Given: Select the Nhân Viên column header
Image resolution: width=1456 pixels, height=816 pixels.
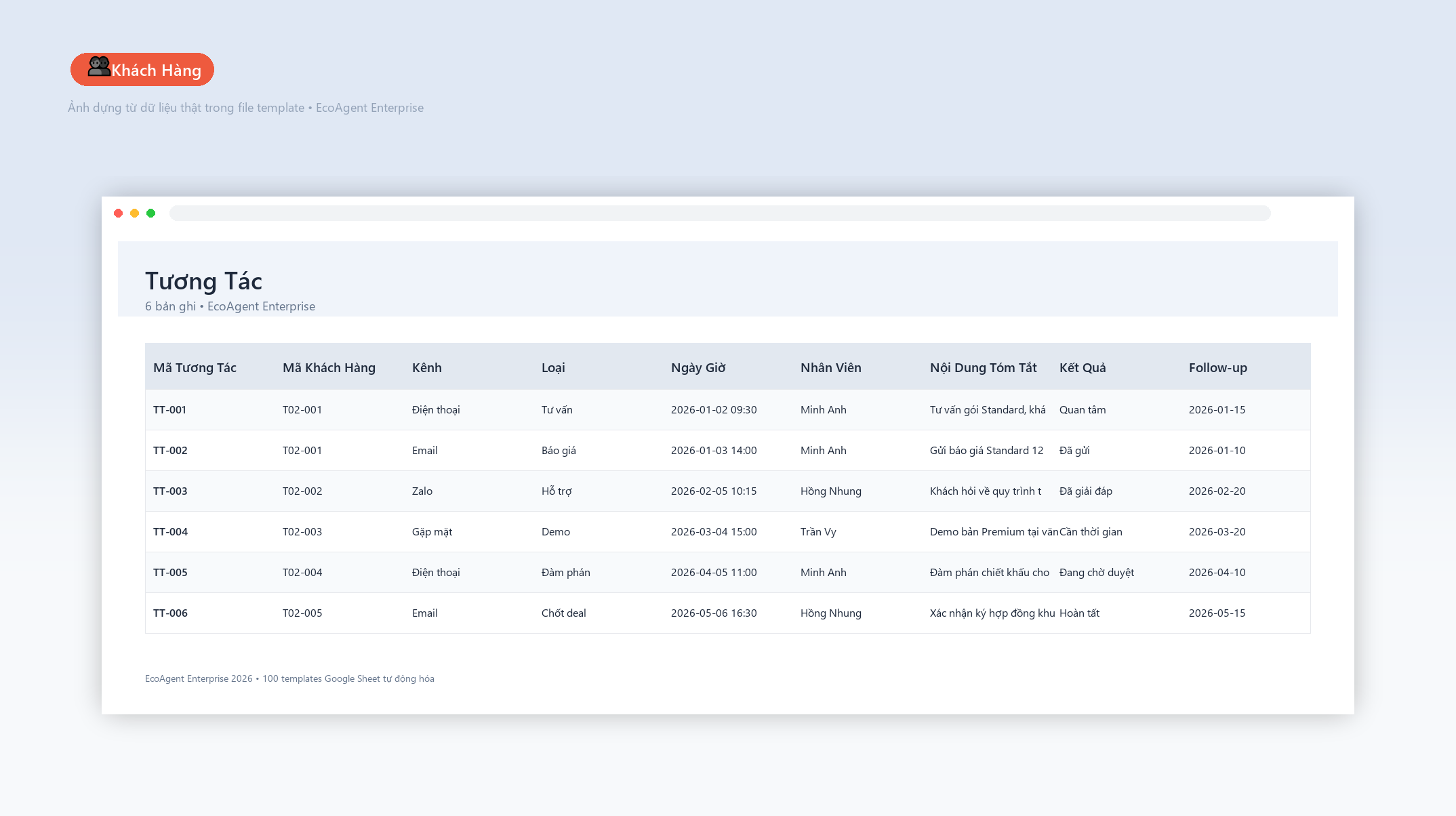Looking at the screenshot, I should (831, 367).
